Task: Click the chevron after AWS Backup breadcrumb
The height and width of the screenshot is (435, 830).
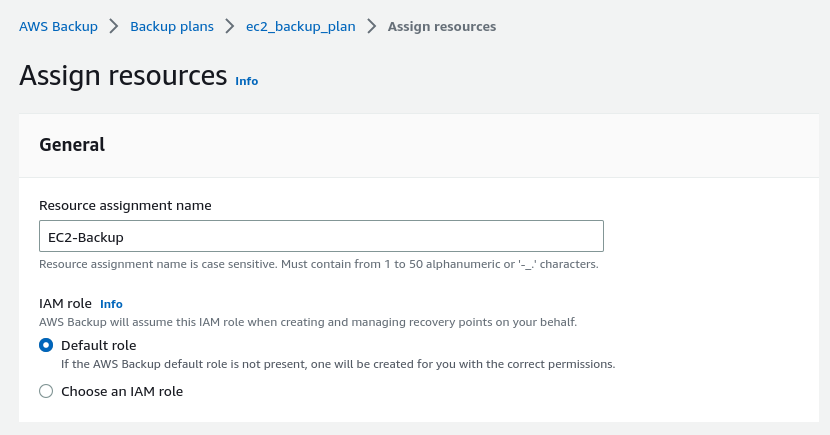Action: click(114, 26)
